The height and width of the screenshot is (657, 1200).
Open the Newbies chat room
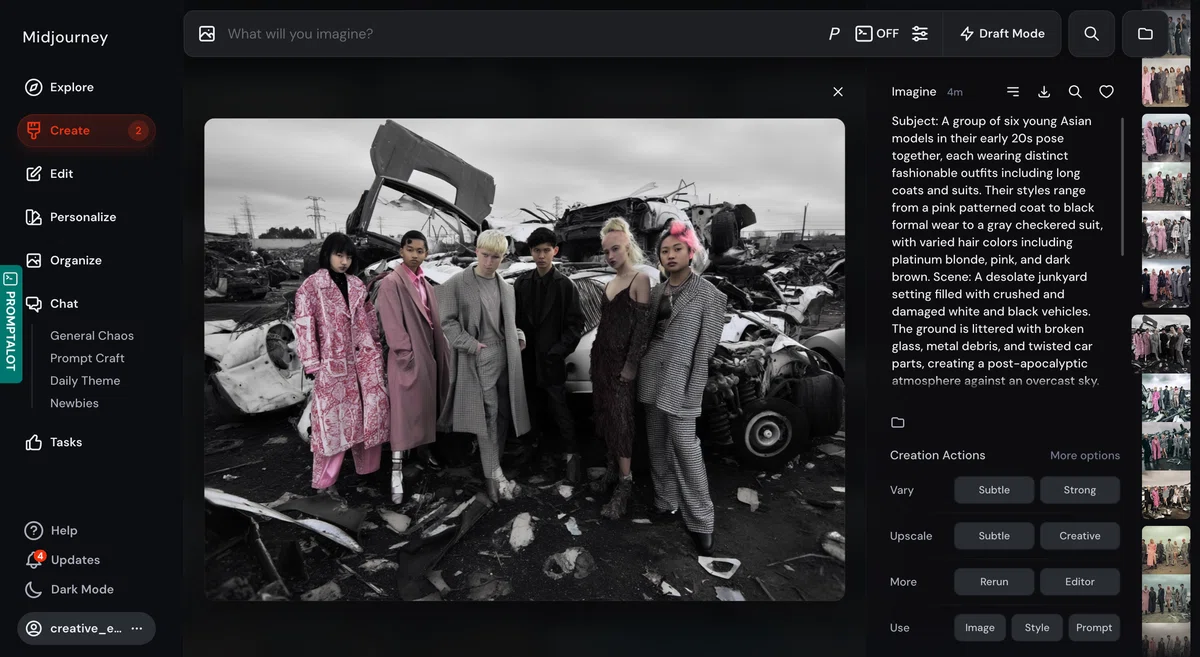(75, 403)
